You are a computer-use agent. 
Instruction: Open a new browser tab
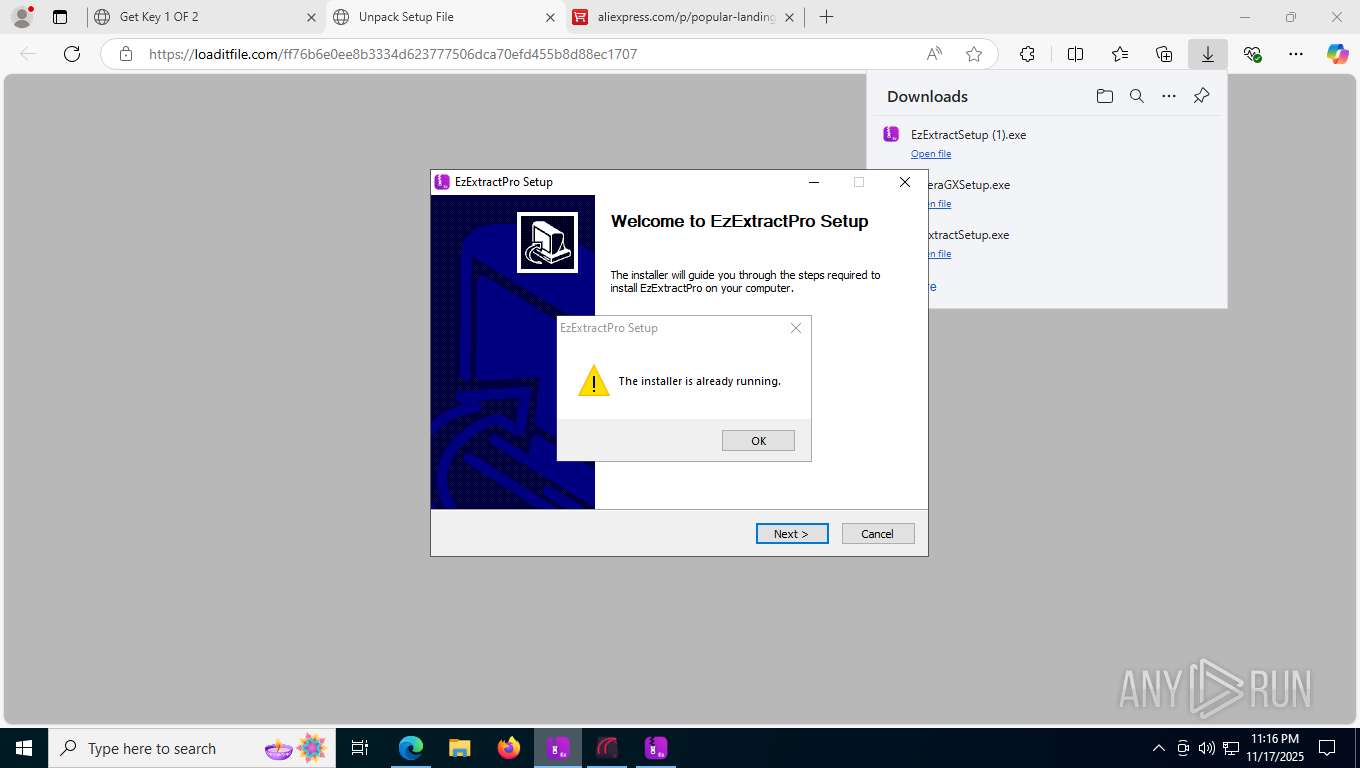click(826, 17)
